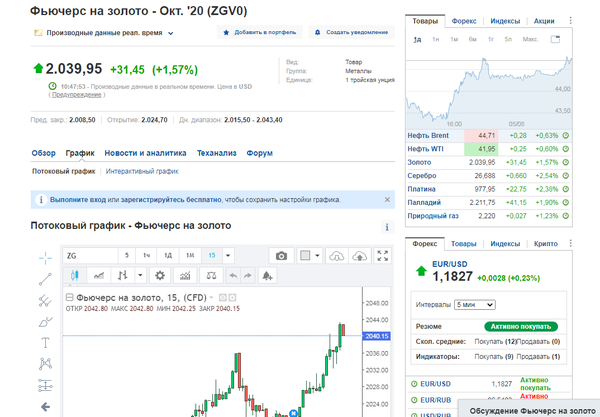Open three-dot menu of Forex widget
This screenshot has height=417, width=600.
point(570,243)
